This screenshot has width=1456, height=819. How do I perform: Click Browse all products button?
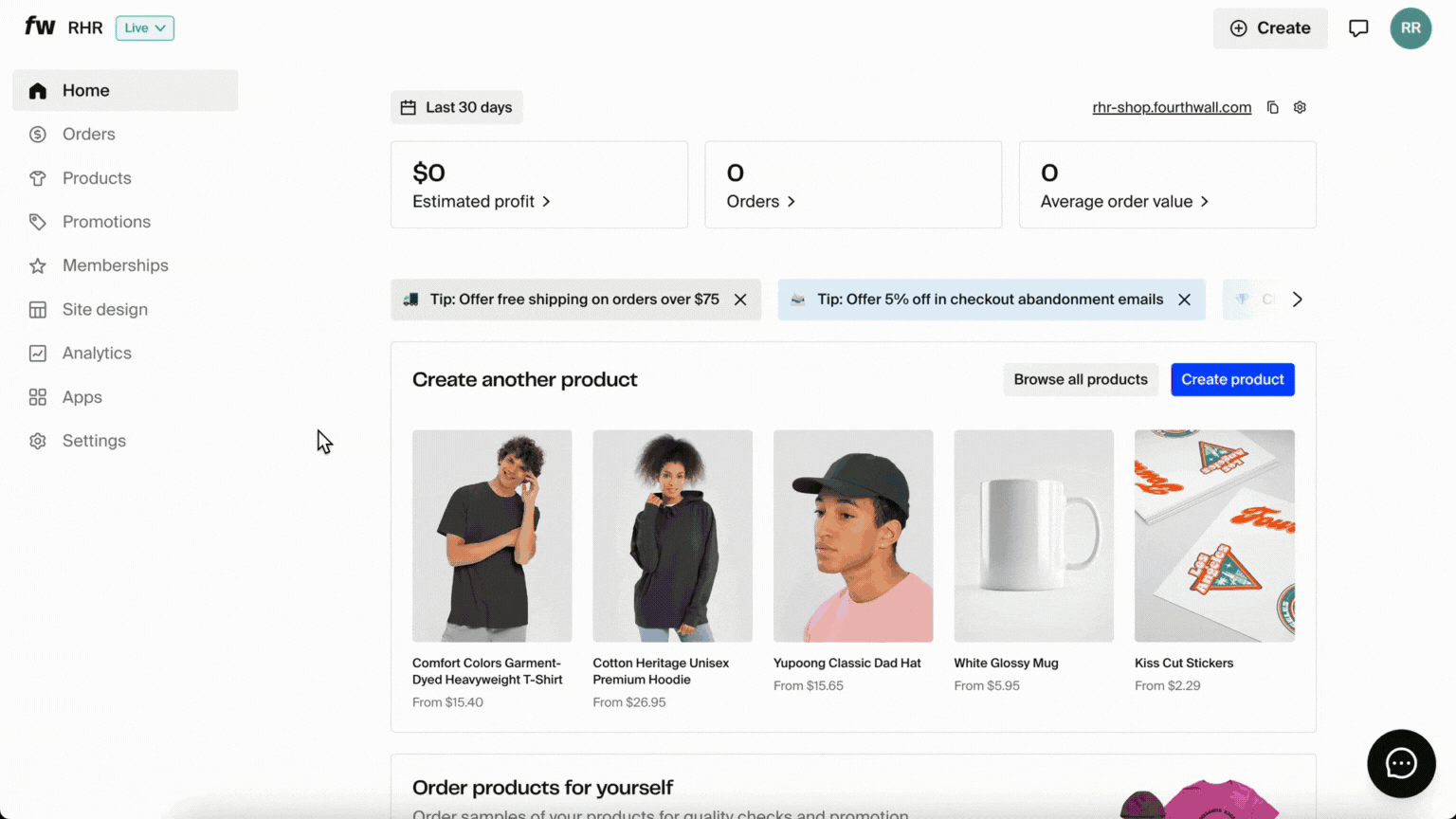[1081, 379]
